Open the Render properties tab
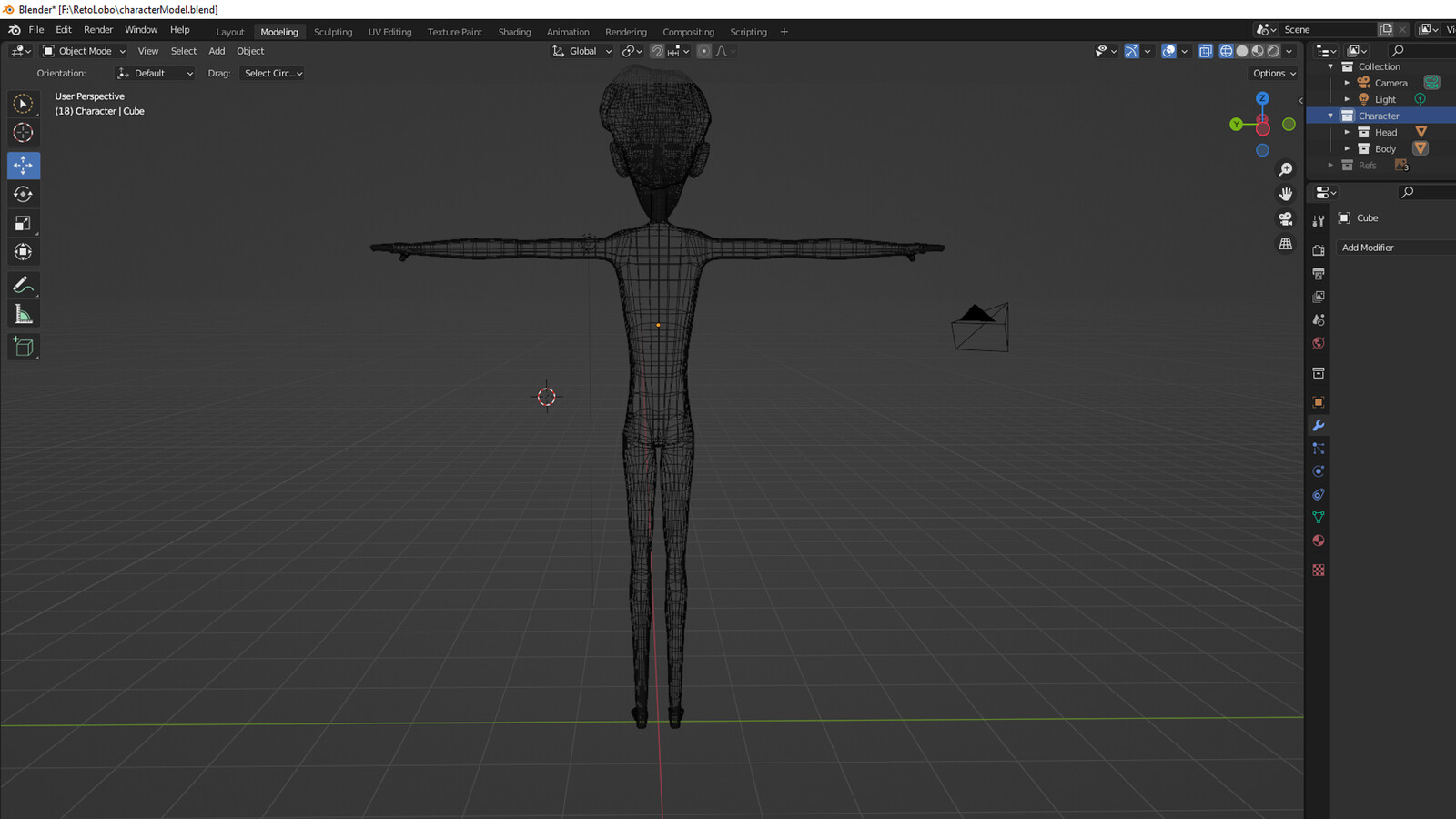This screenshot has height=819, width=1456. tap(1319, 250)
